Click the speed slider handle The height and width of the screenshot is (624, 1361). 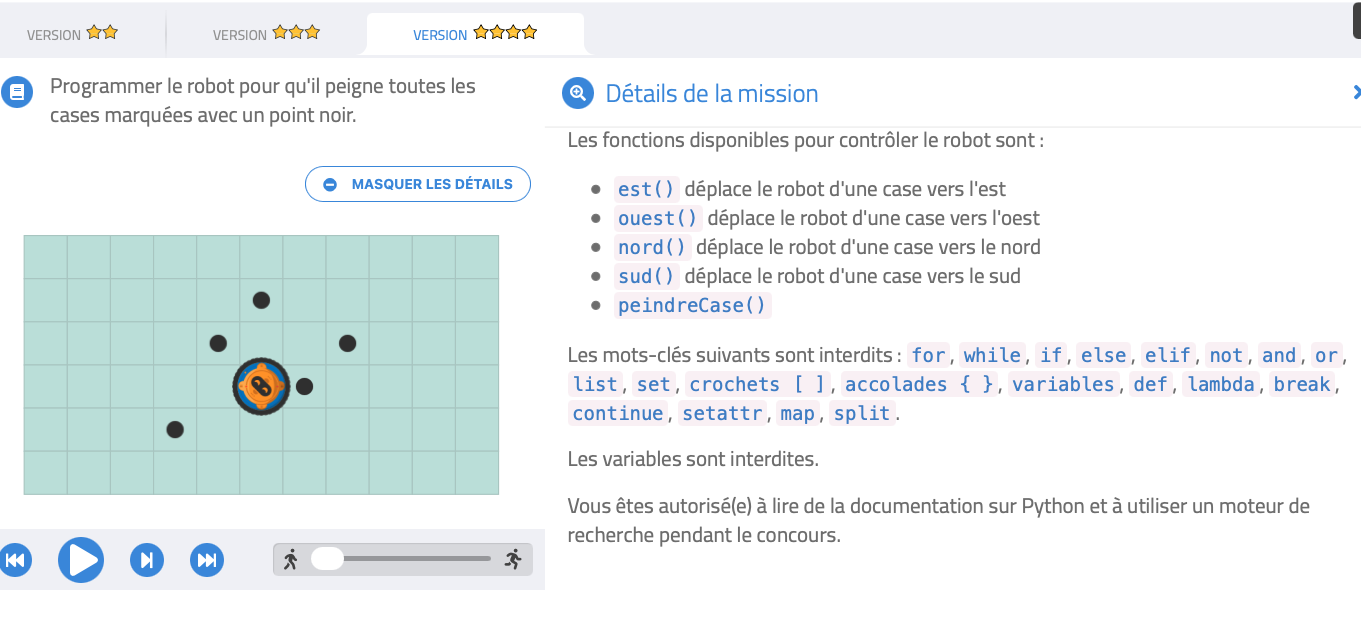[327, 559]
